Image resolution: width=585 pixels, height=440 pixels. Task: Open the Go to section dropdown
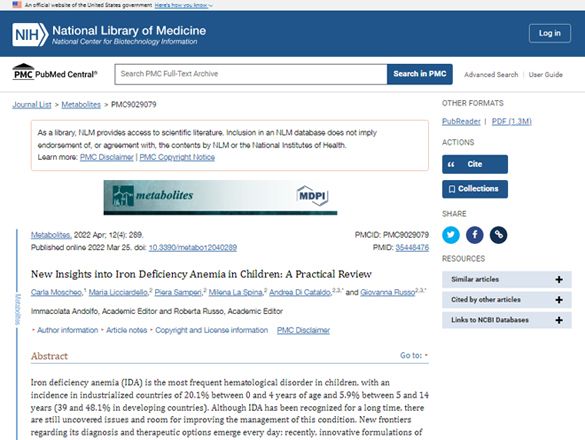414,355
